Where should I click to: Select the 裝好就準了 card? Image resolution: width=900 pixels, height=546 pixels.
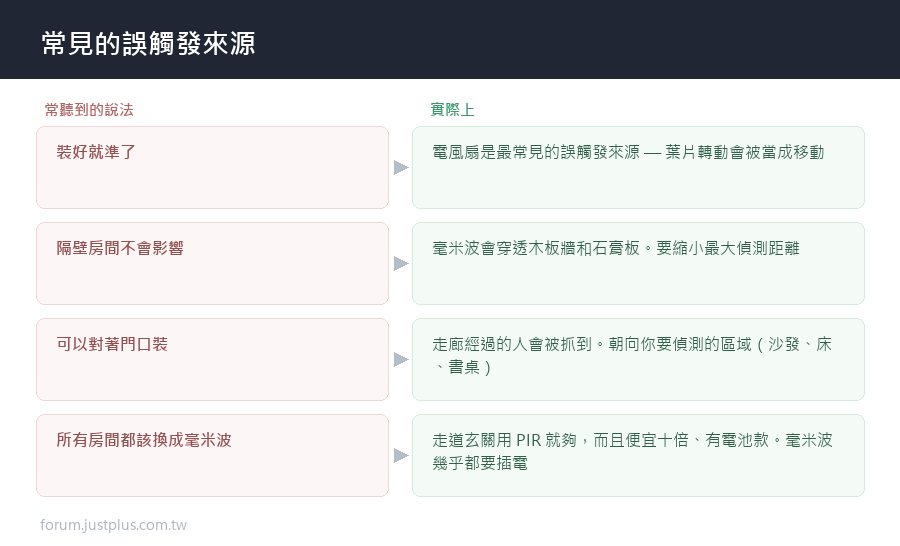point(212,168)
